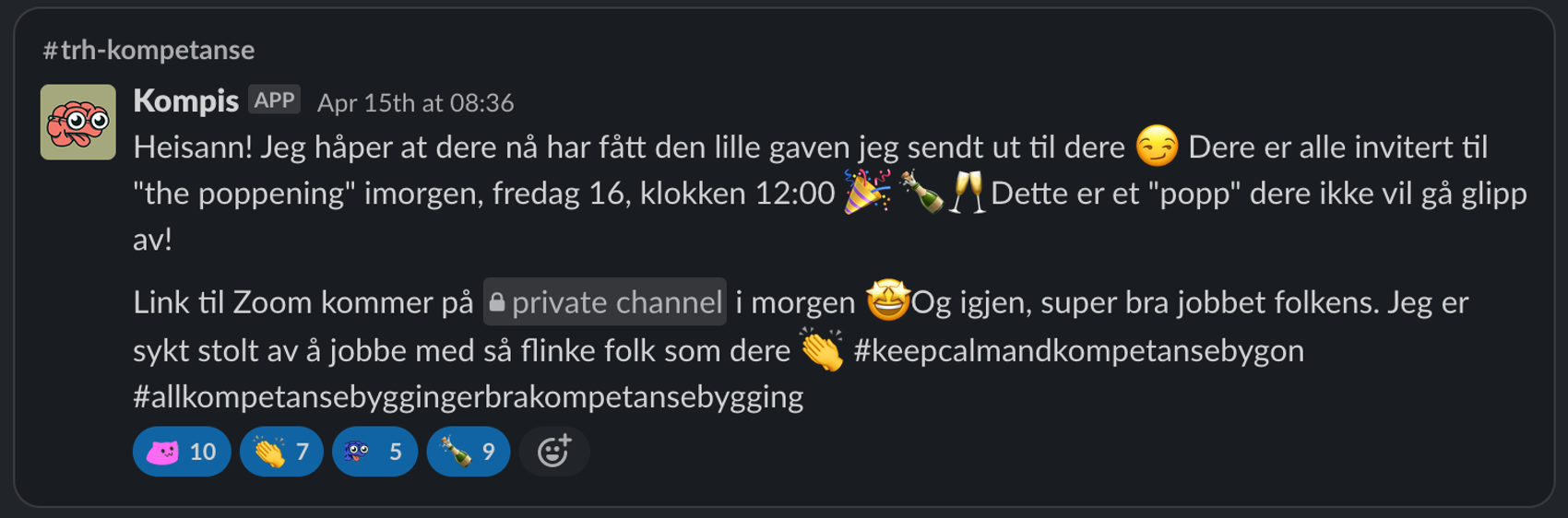The width and height of the screenshot is (1568, 518).
Task: Click the star-struck face emoji
Action: pos(887,300)
